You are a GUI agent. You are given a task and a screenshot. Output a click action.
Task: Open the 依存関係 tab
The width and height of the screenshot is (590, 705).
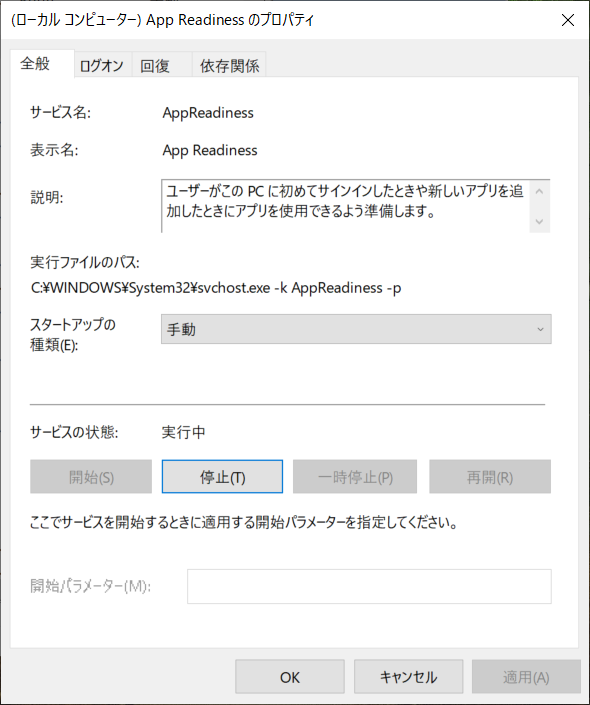click(229, 66)
